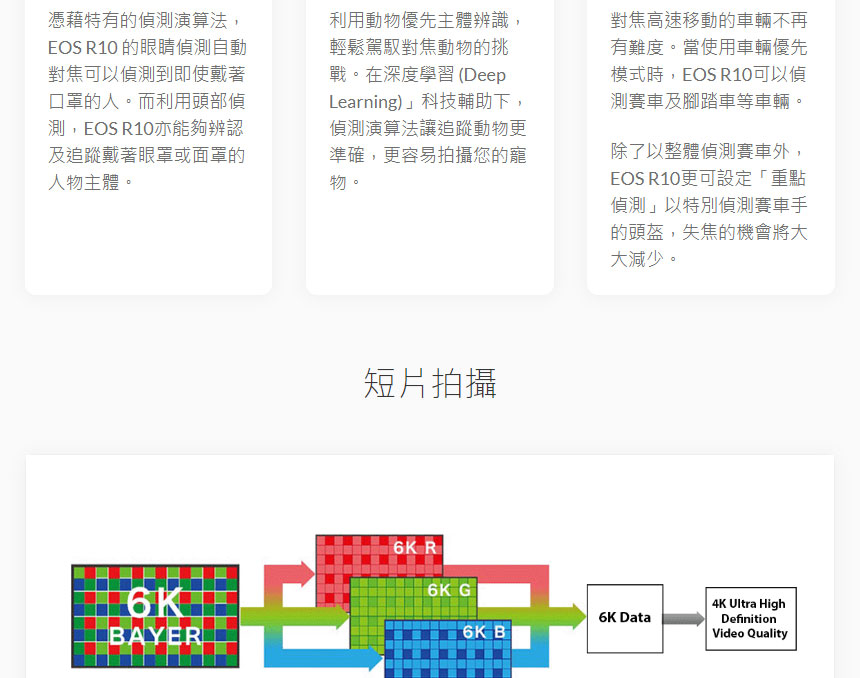This screenshot has width=860, height=678.
Task: Select the paragraph starting with 除了以整體偵測賽車外
Action: pos(709,205)
